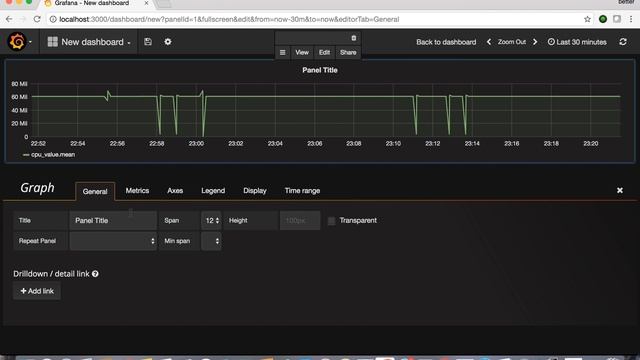Click the save dashboard disk icon
This screenshot has height=360, width=640.
148,42
